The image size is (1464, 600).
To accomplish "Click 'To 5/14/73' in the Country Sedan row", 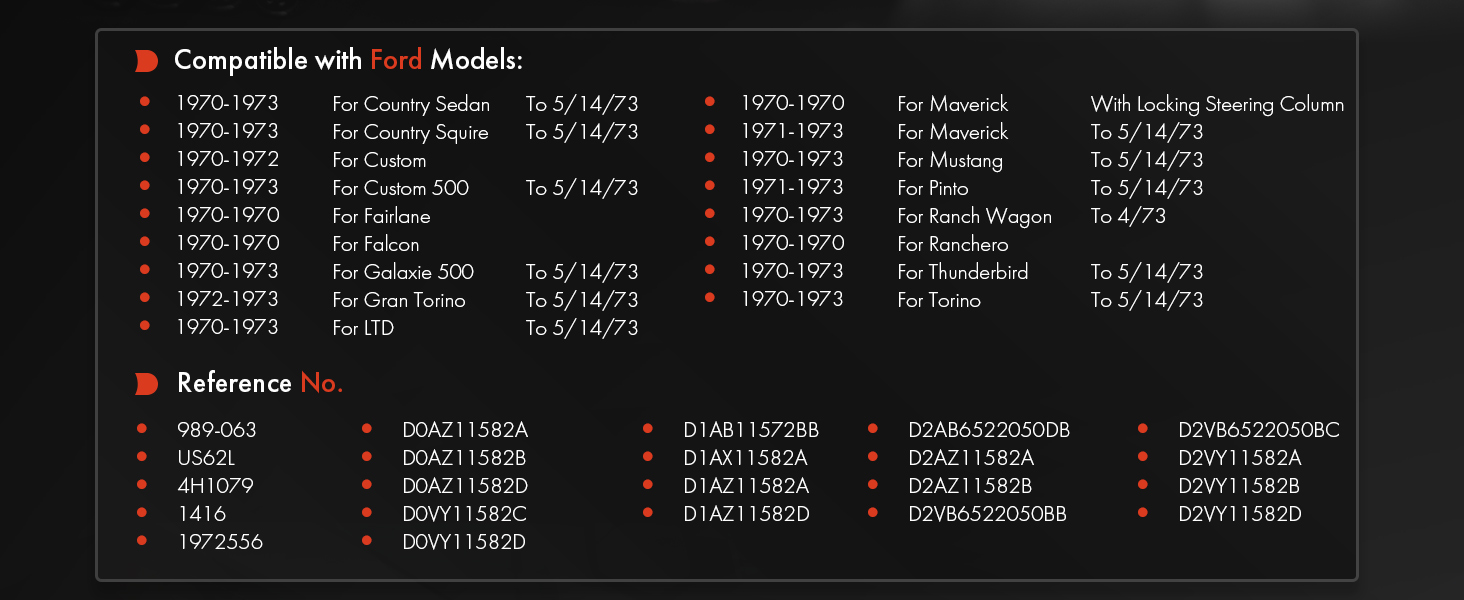I will click(582, 104).
